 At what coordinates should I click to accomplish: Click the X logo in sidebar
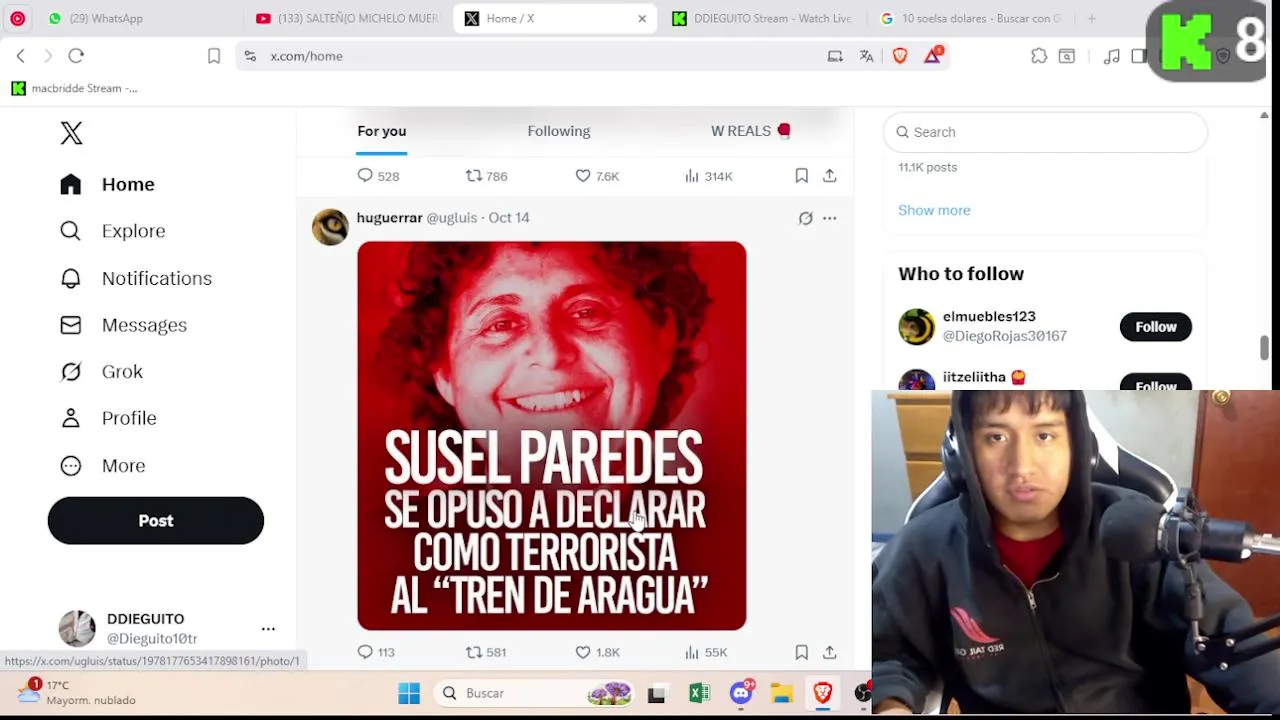(71, 133)
